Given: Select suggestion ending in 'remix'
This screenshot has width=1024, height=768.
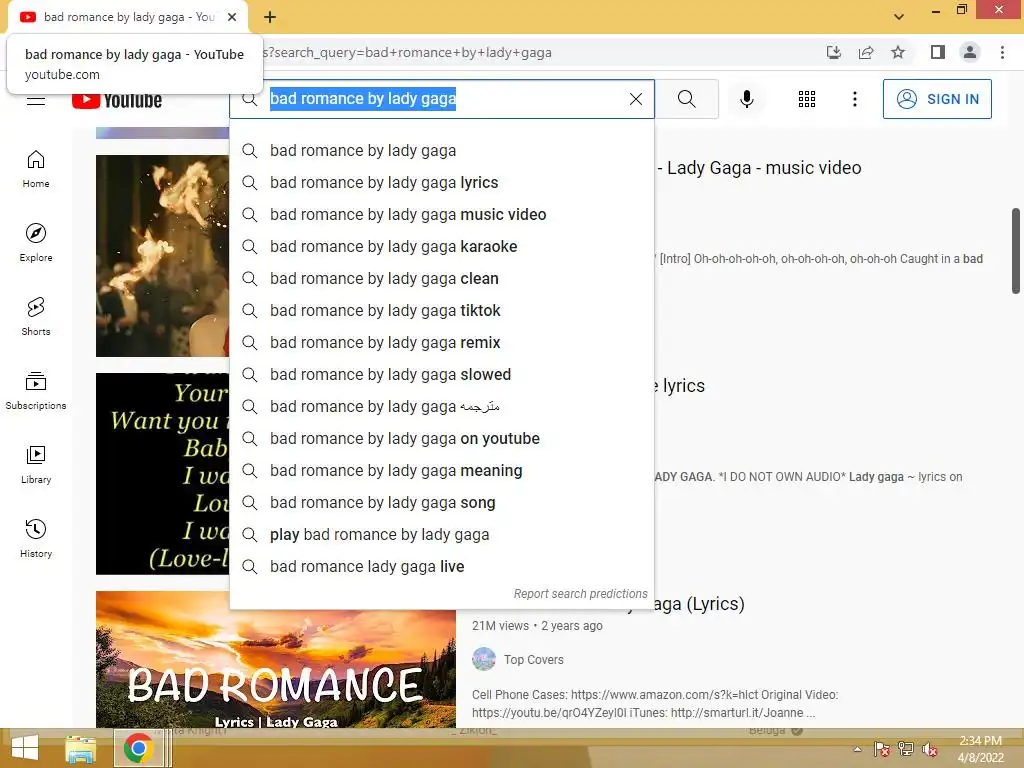Looking at the screenshot, I should pyautogui.click(x=441, y=342).
